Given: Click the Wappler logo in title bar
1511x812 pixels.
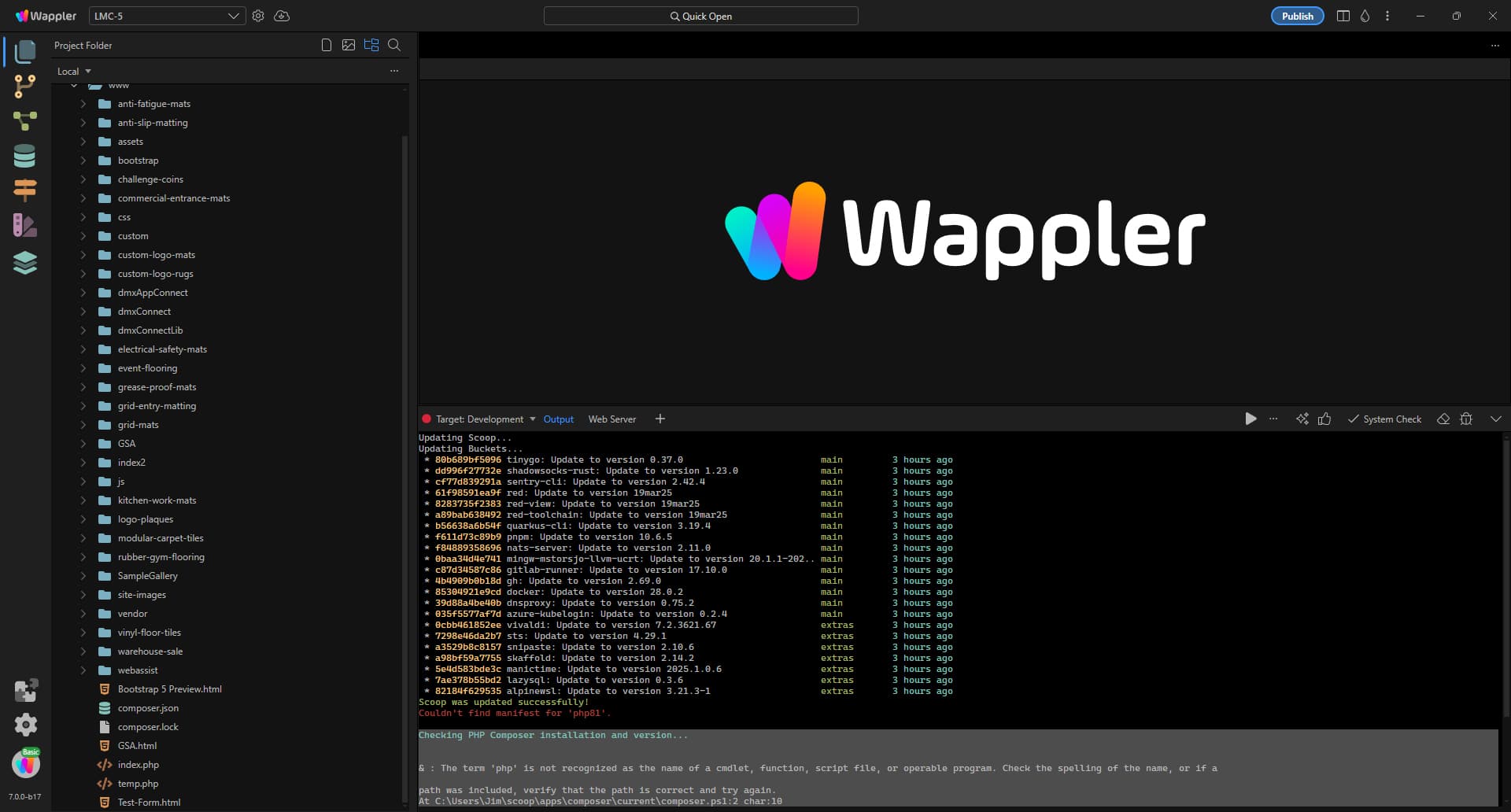Looking at the screenshot, I should [x=46, y=16].
